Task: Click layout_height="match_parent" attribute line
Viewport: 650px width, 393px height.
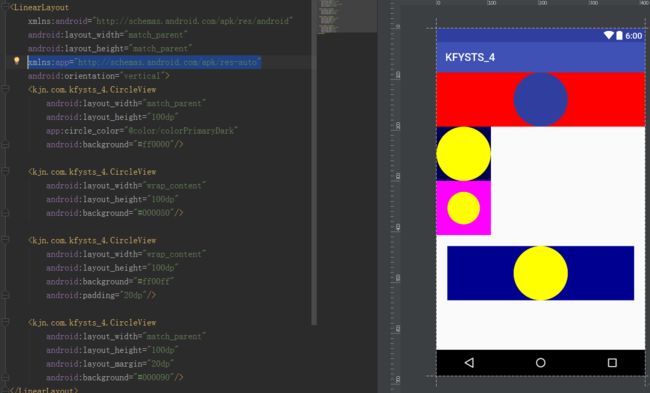Action: [110, 49]
